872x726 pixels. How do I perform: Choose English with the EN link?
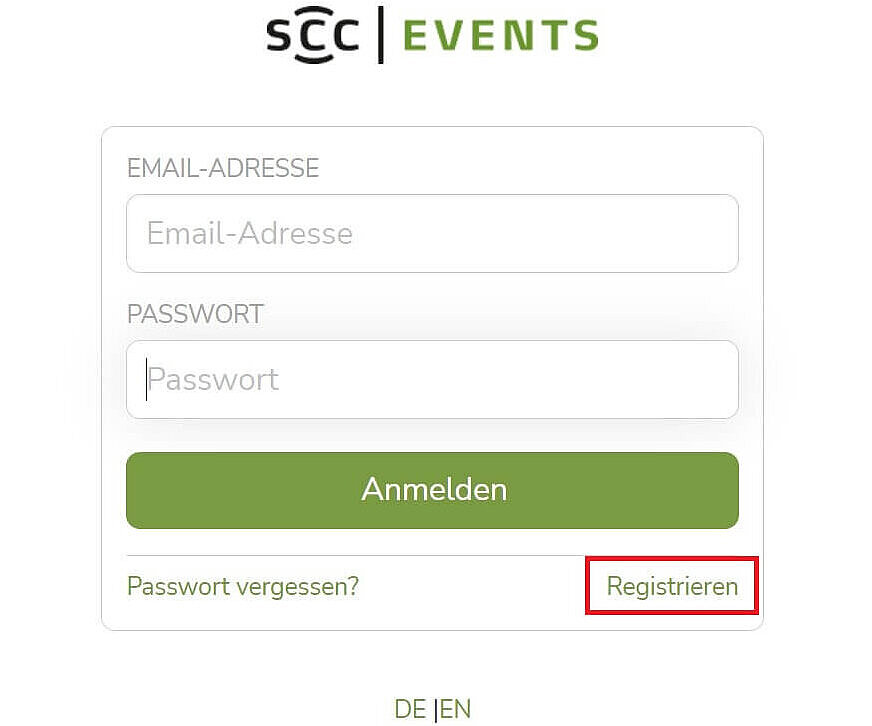(x=456, y=709)
